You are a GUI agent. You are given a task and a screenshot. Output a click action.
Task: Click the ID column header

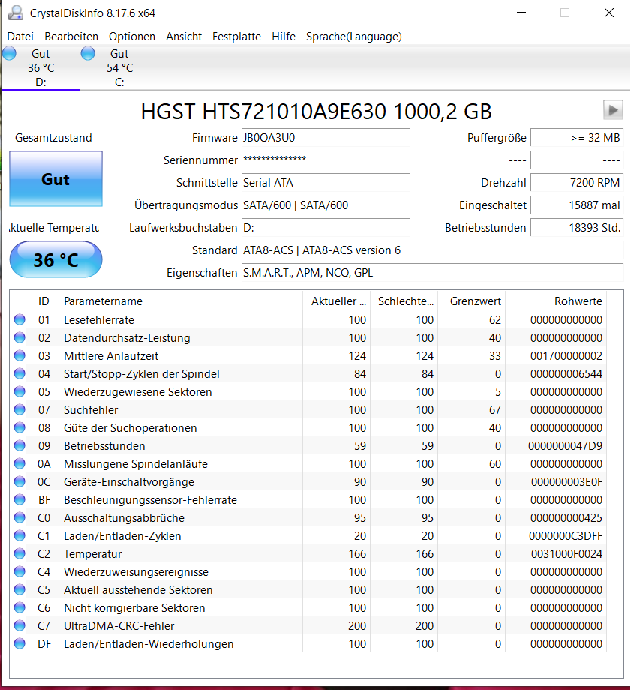(43, 301)
